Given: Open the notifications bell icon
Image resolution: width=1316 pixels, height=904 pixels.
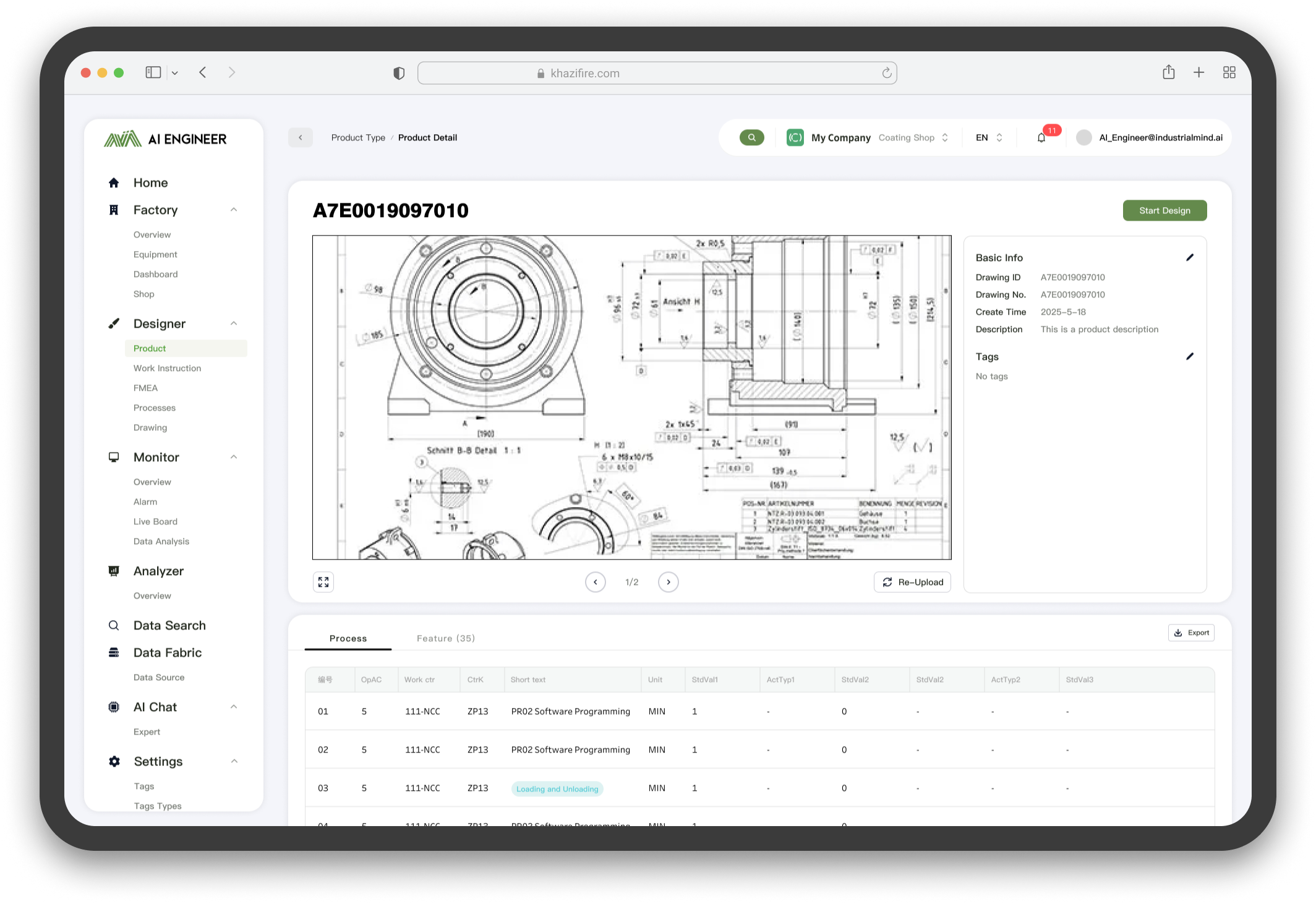Looking at the screenshot, I should (1041, 138).
